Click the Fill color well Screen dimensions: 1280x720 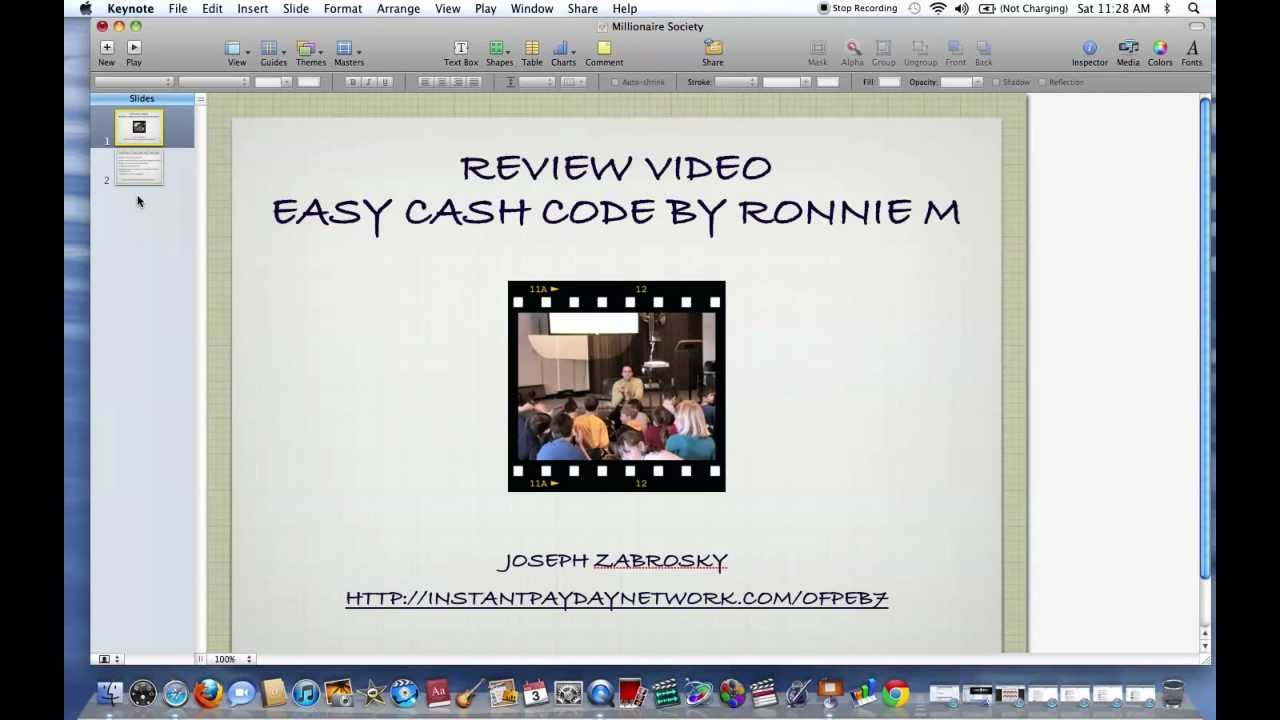889,82
